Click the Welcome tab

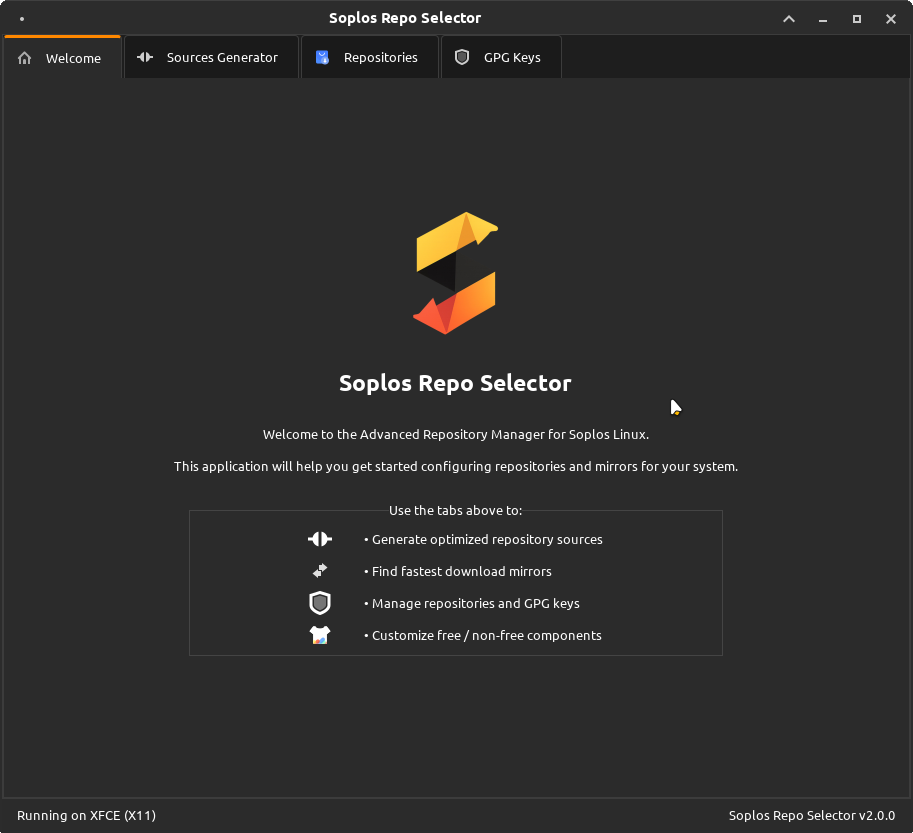[x=74, y=58]
